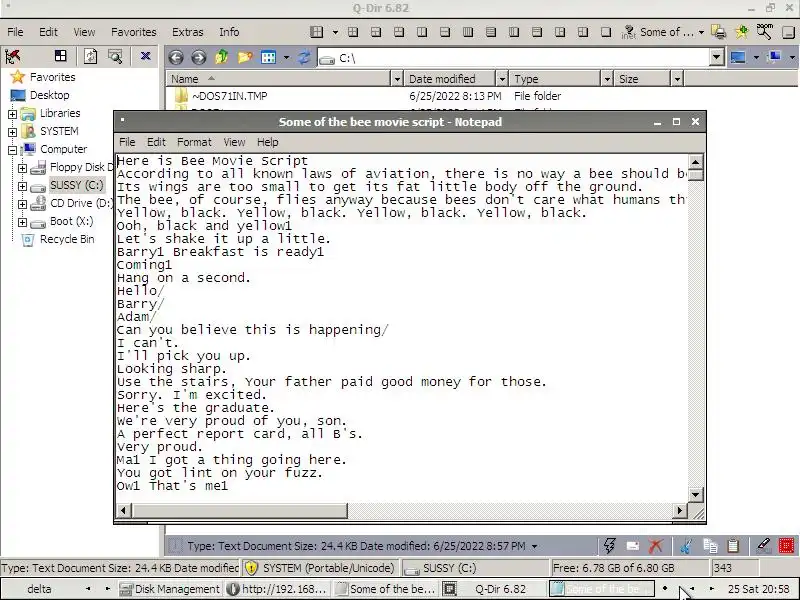Click the red X delete icon in pane status bar
Image resolution: width=800 pixels, height=600 pixels.
656,546
